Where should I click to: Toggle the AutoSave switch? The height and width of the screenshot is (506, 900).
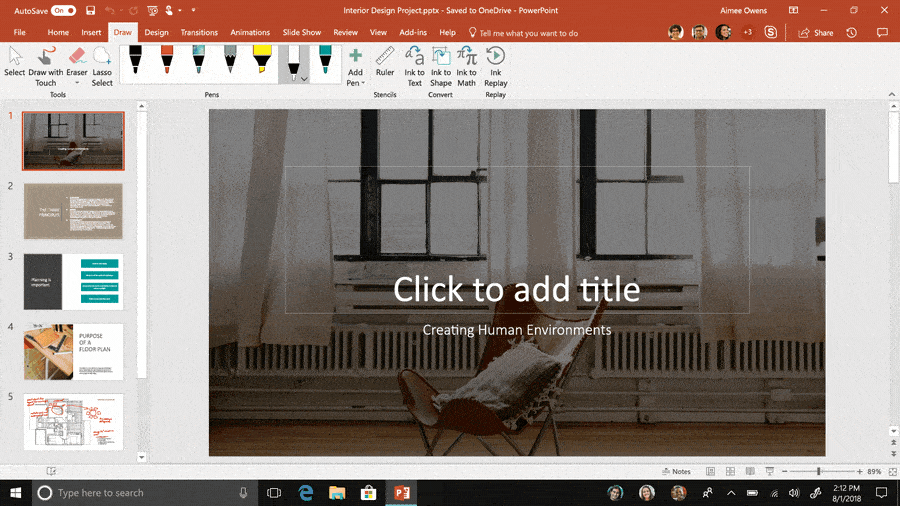(x=64, y=10)
